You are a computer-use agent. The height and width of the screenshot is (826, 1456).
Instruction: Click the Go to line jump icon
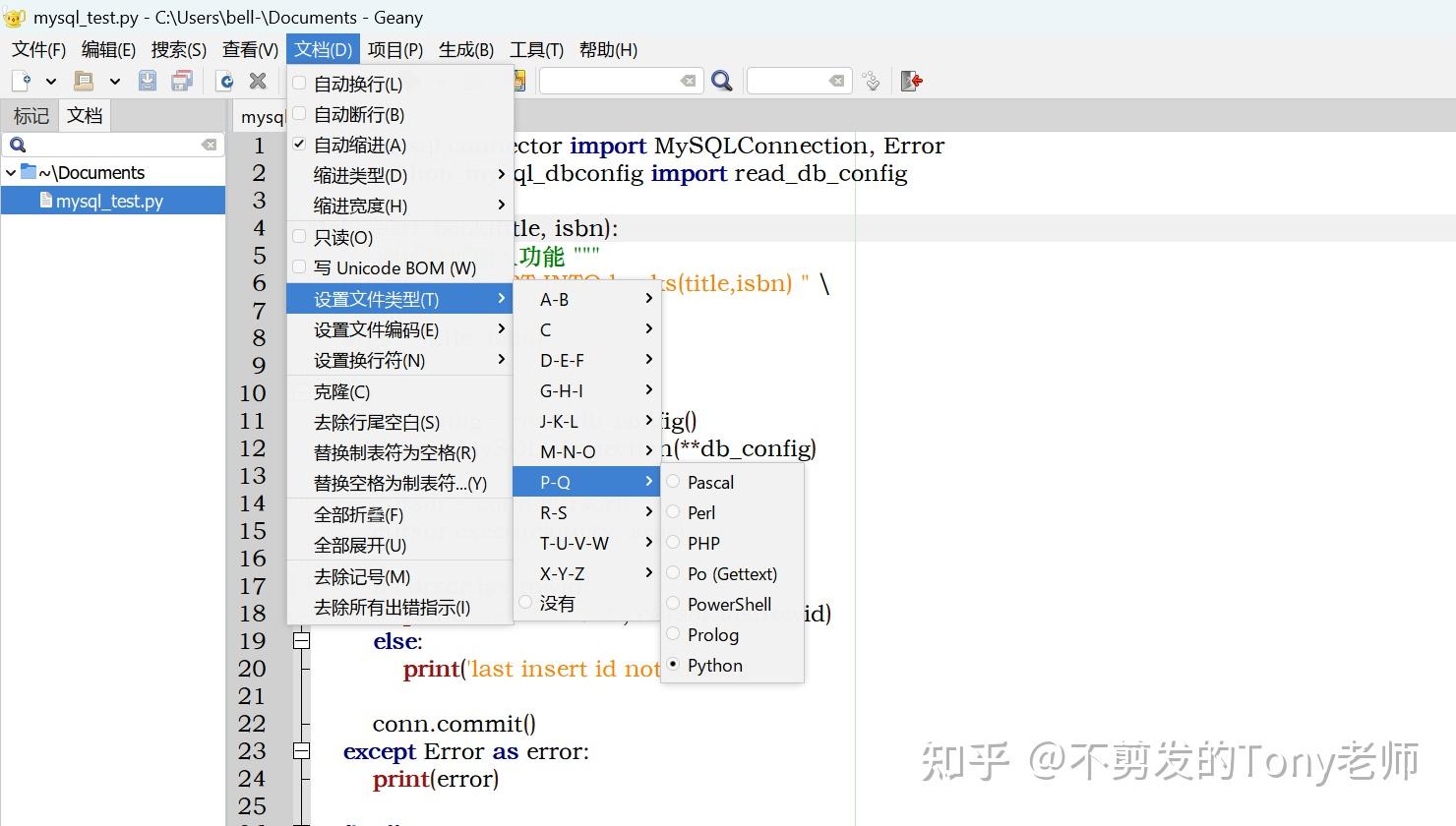coord(871,81)
